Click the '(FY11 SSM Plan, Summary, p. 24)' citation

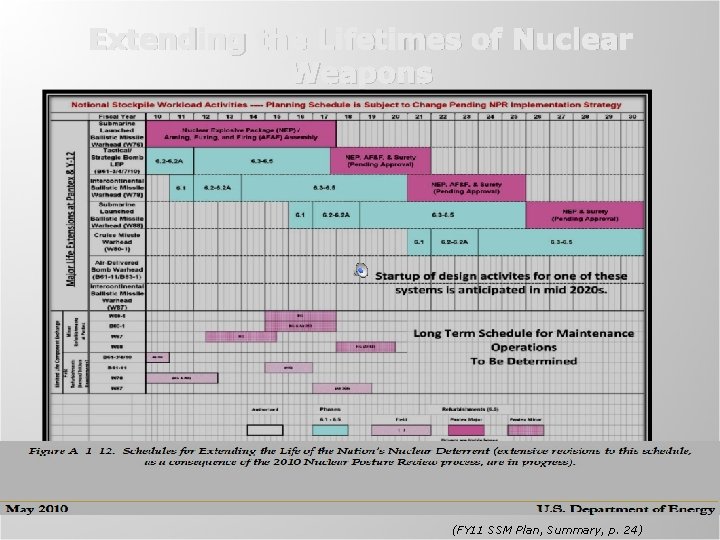coord(547,530)
